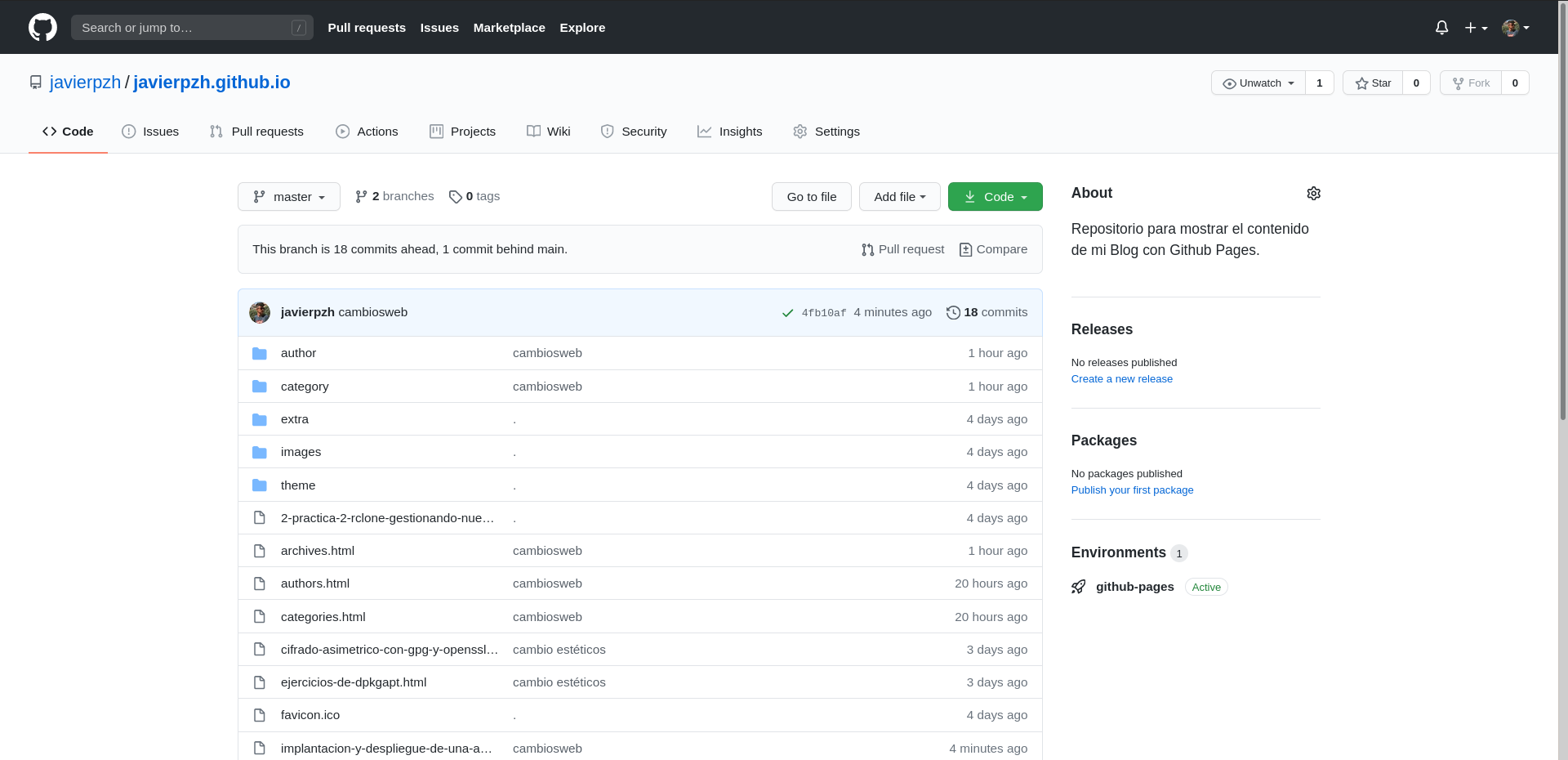
Task: Star this repository
Action: [1373, 83]
